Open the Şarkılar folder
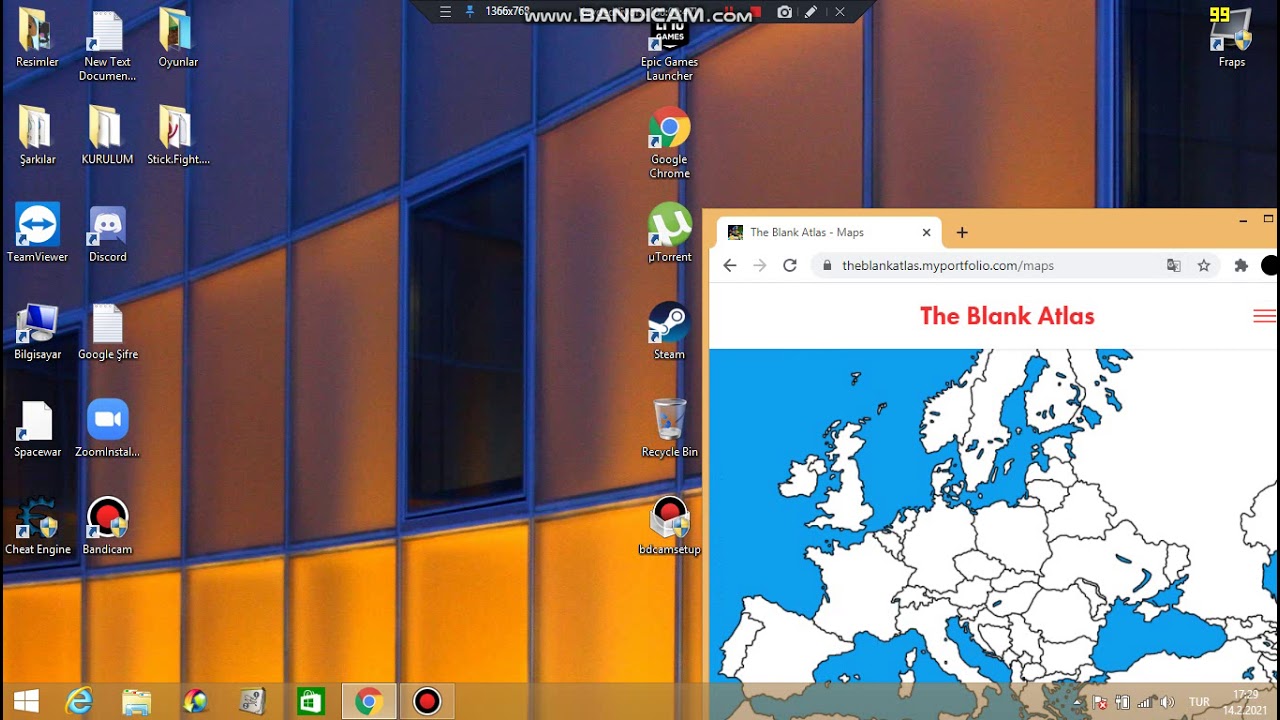Screen dimensions: 1280x720 tap(37, 135)
